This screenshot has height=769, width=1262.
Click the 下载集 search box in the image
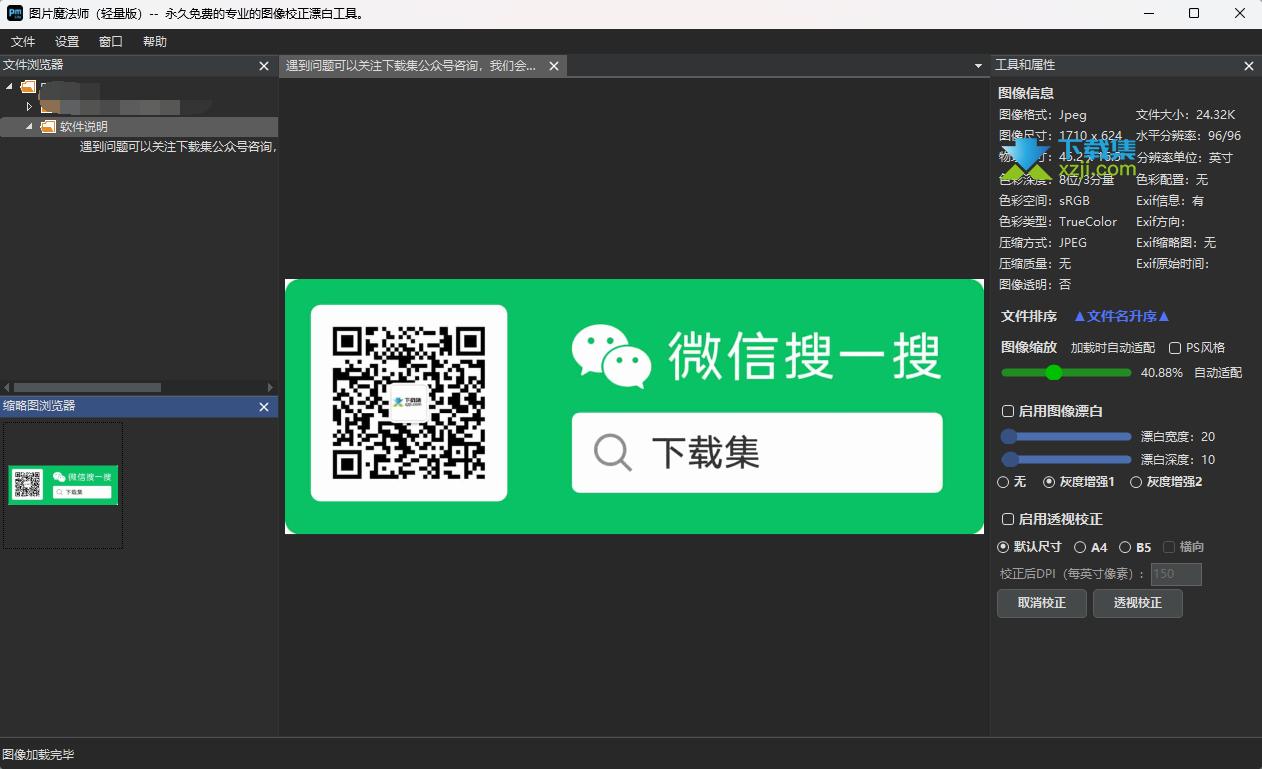pyautogui.click(x=757, y=453)
